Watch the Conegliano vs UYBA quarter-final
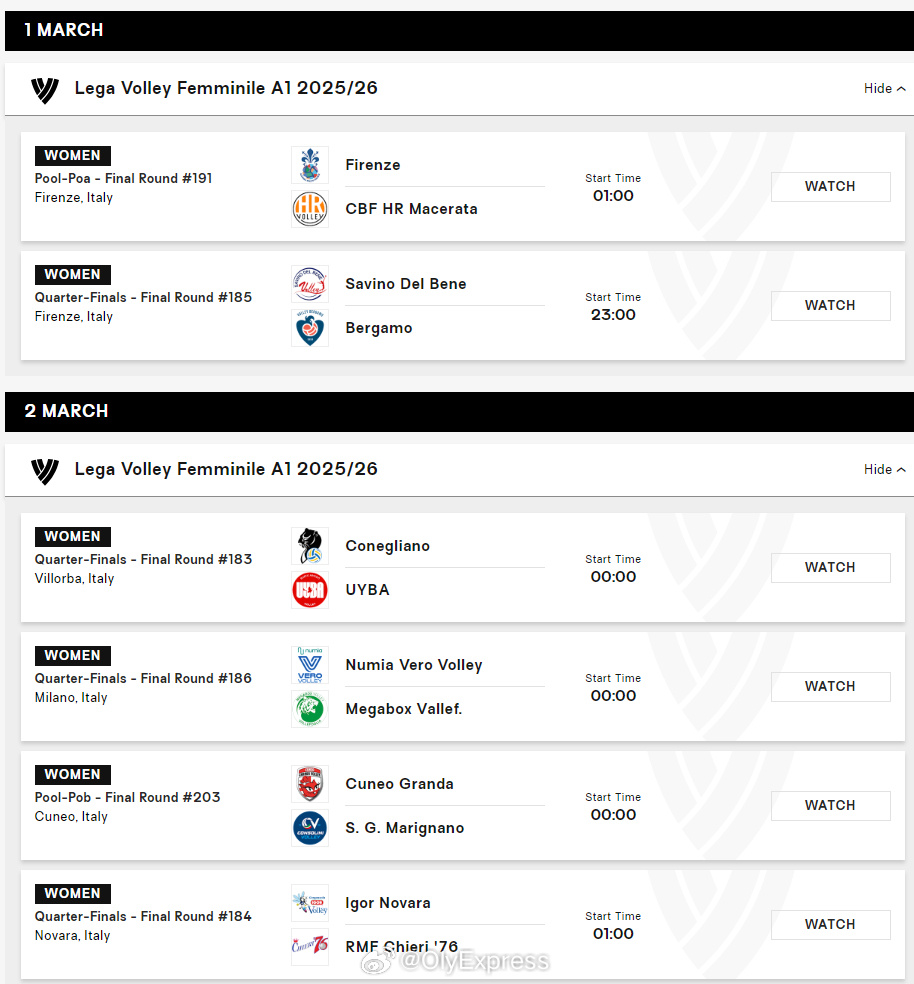The width and height of the screenshot is (914, 984). [831, 567]
